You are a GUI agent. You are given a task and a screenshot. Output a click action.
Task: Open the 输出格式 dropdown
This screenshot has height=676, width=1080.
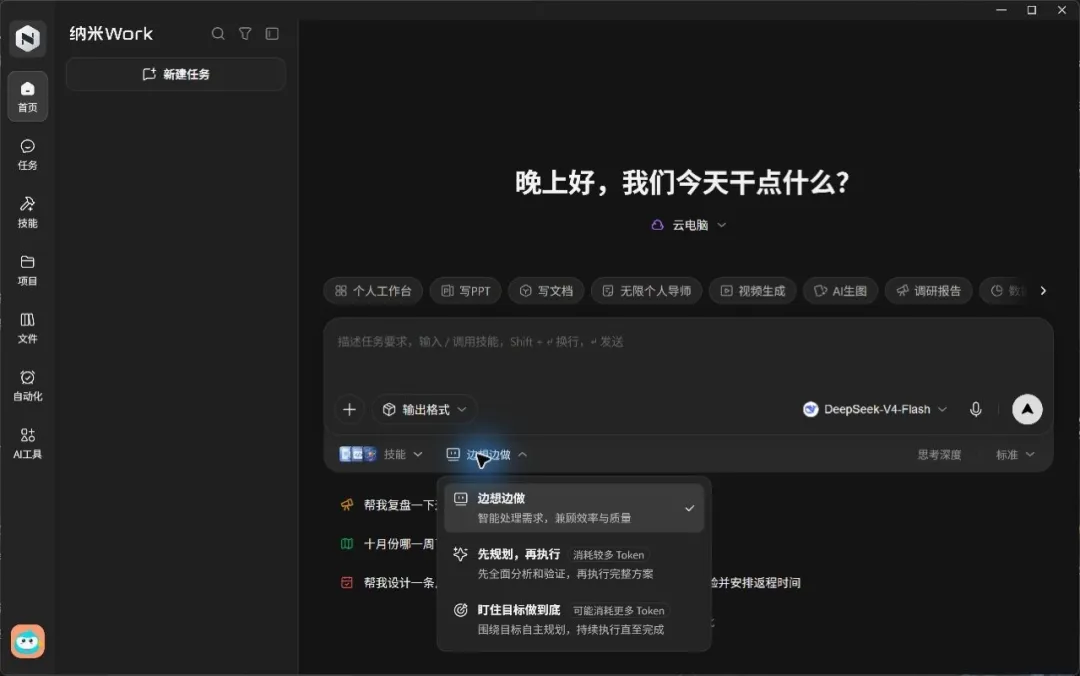[424, 409]
